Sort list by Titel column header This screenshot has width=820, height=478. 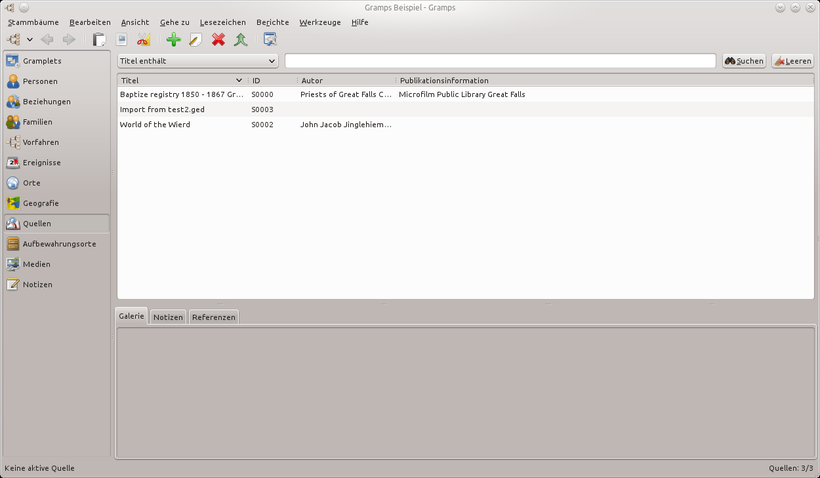coord(181,81)
